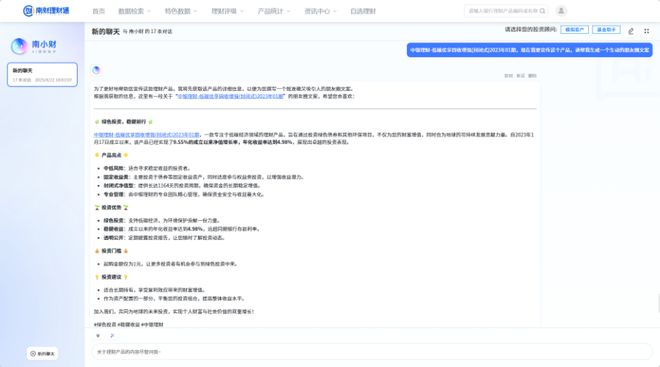
Task: Click the heart icon above input box
Action: 98,335
